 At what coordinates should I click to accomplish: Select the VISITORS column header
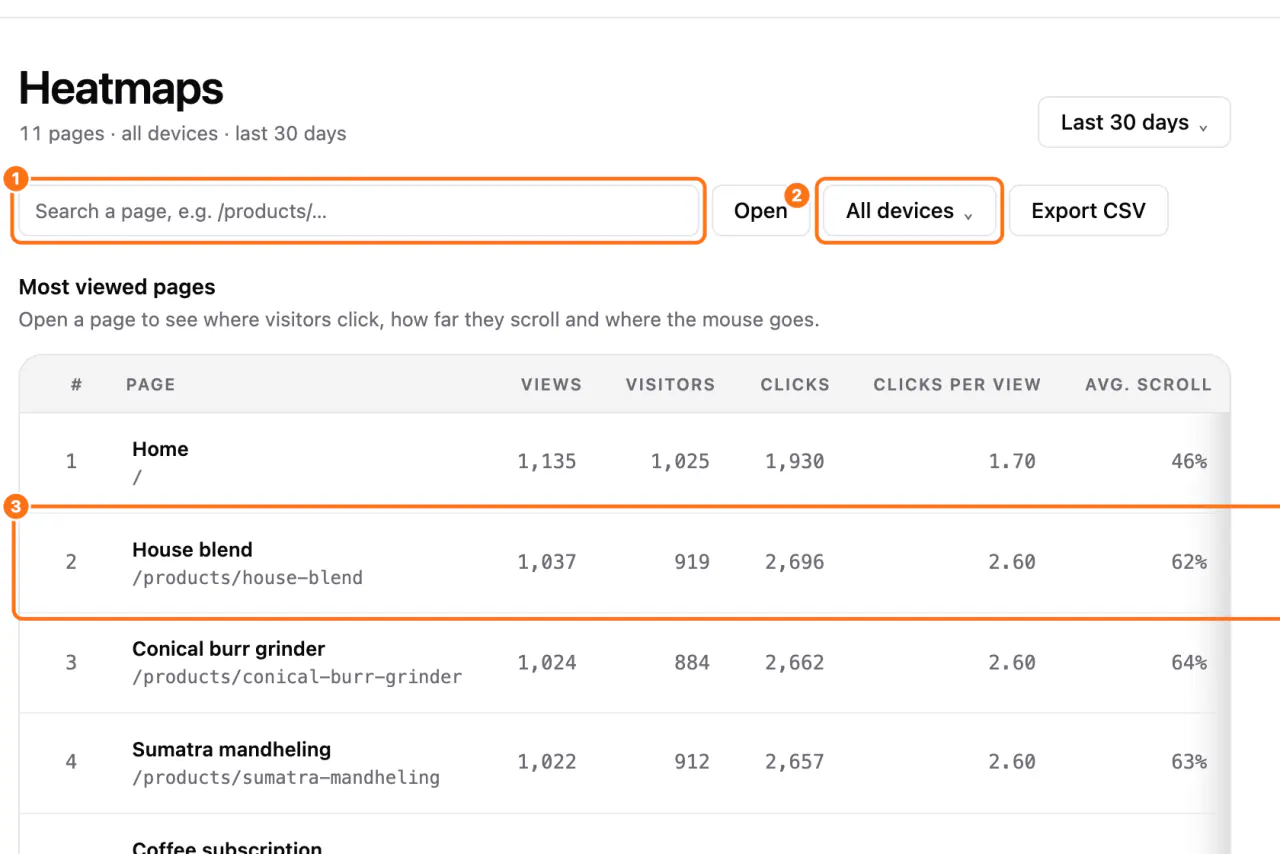pos(670,384)
